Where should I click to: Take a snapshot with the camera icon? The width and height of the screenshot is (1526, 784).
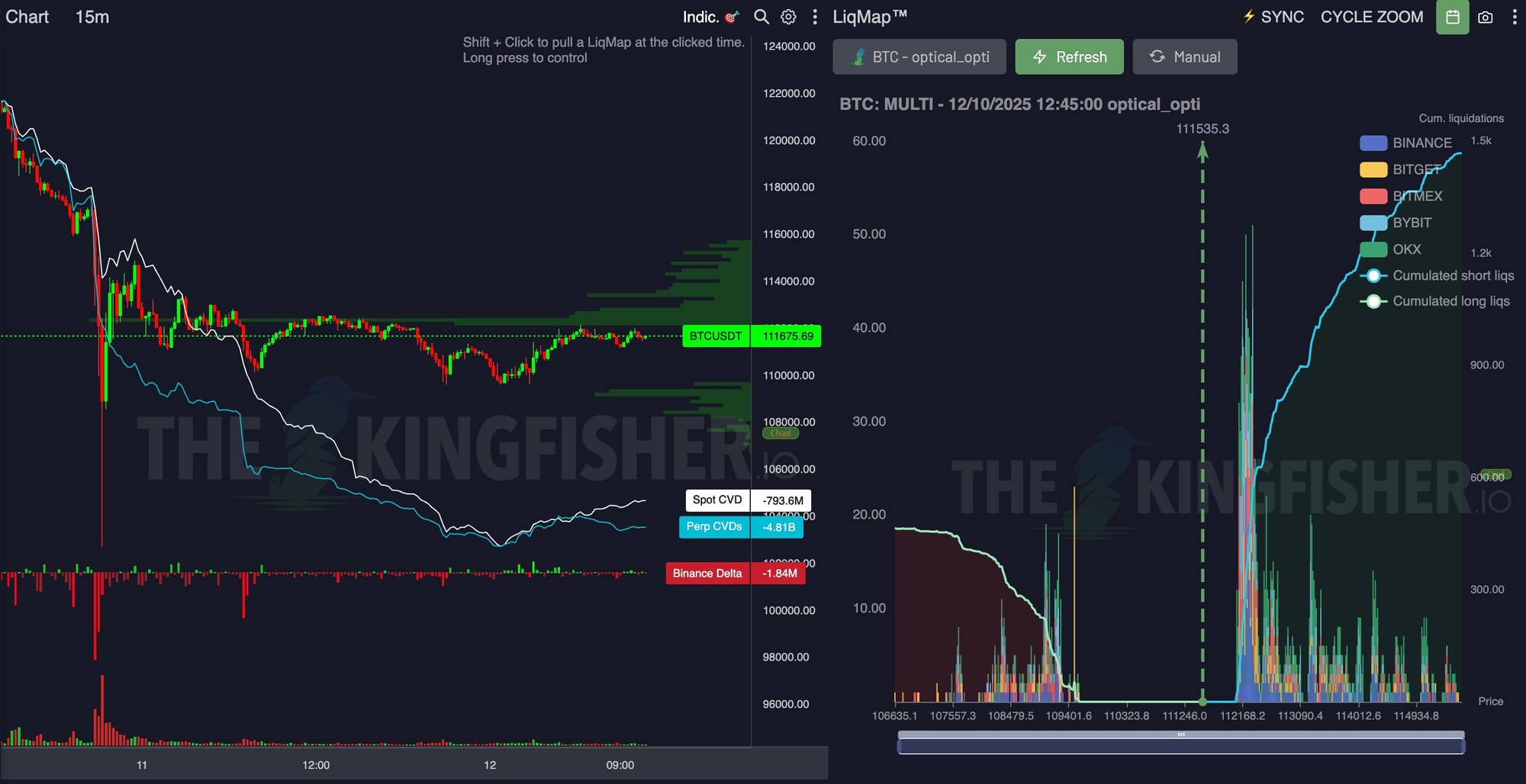pos(1485,17)
